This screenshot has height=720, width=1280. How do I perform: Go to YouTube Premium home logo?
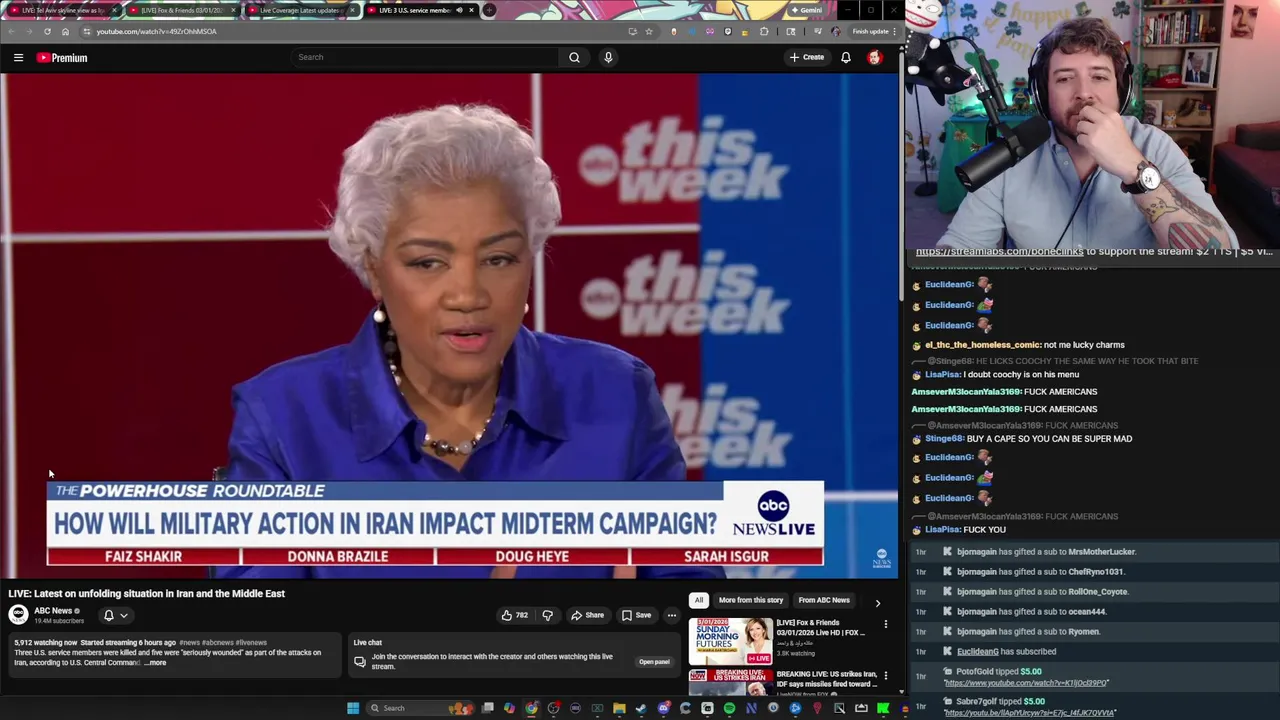point(62,57)
